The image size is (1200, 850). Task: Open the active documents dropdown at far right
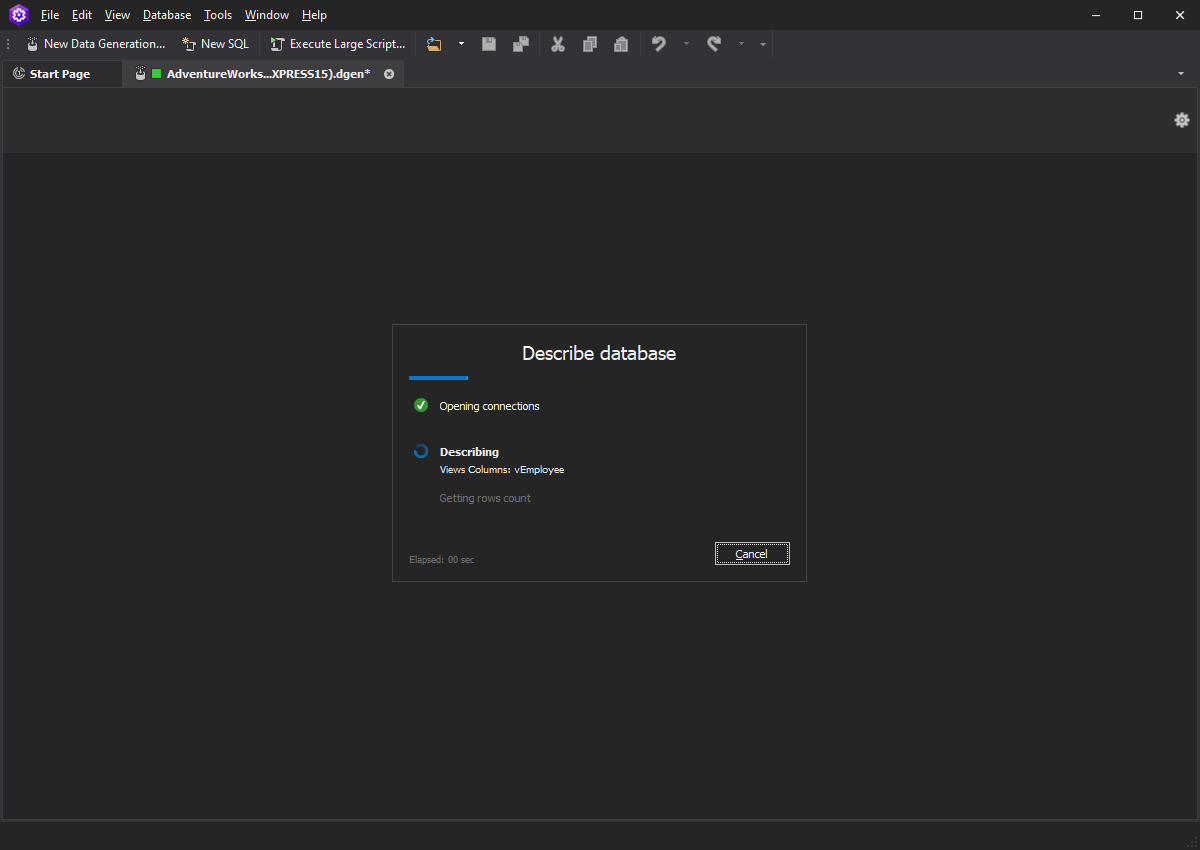1180,73
